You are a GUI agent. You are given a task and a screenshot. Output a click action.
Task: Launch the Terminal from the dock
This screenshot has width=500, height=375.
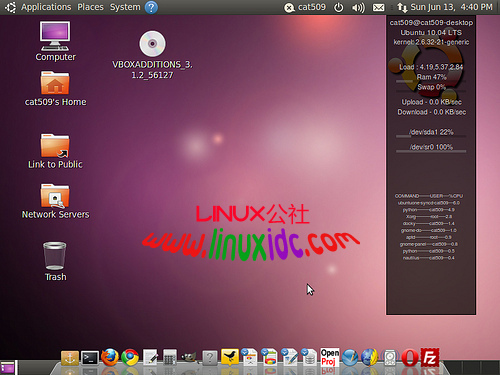tap(90, 358)
